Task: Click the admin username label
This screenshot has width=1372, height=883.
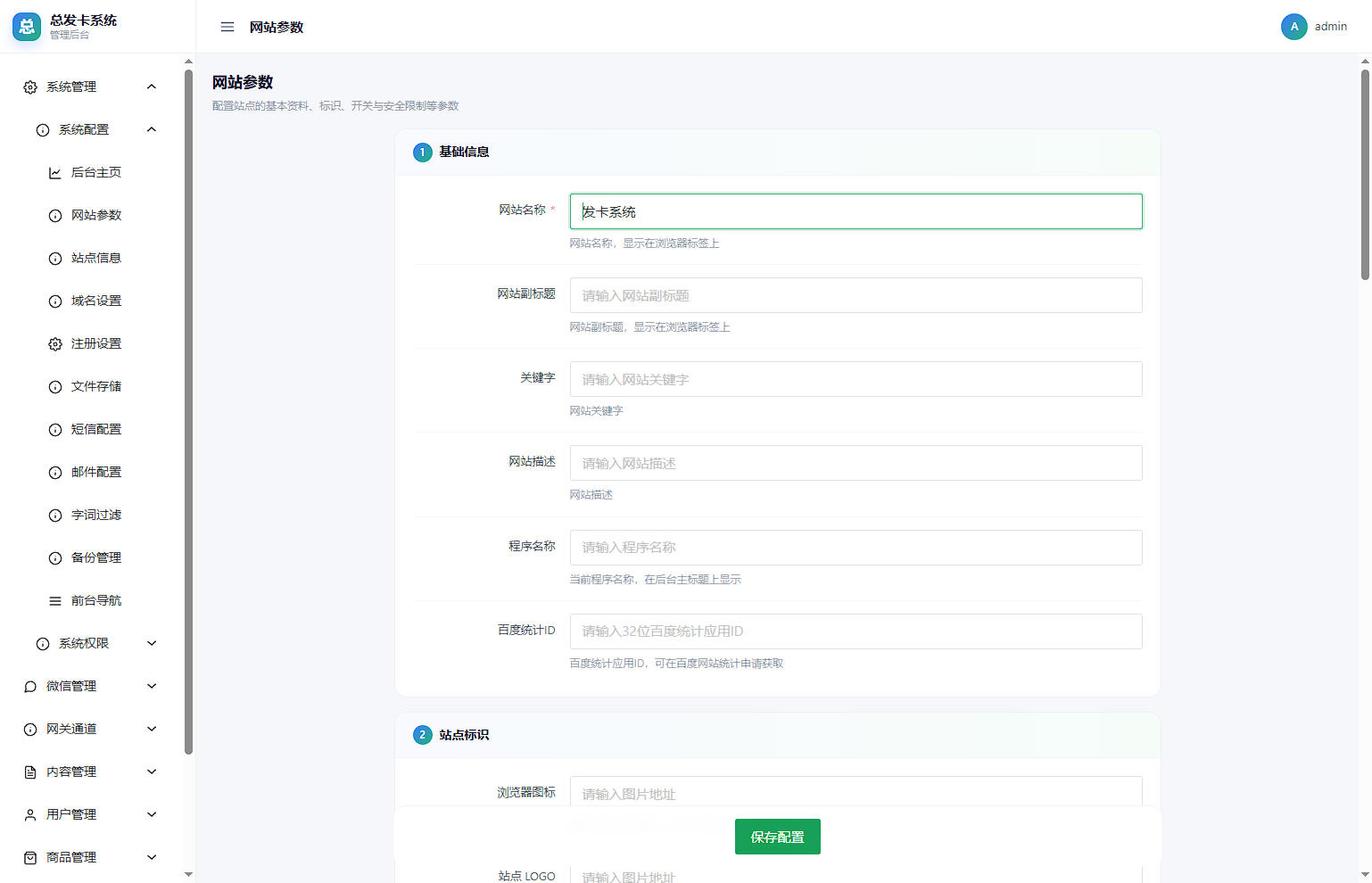Action: click(1330, 27)
